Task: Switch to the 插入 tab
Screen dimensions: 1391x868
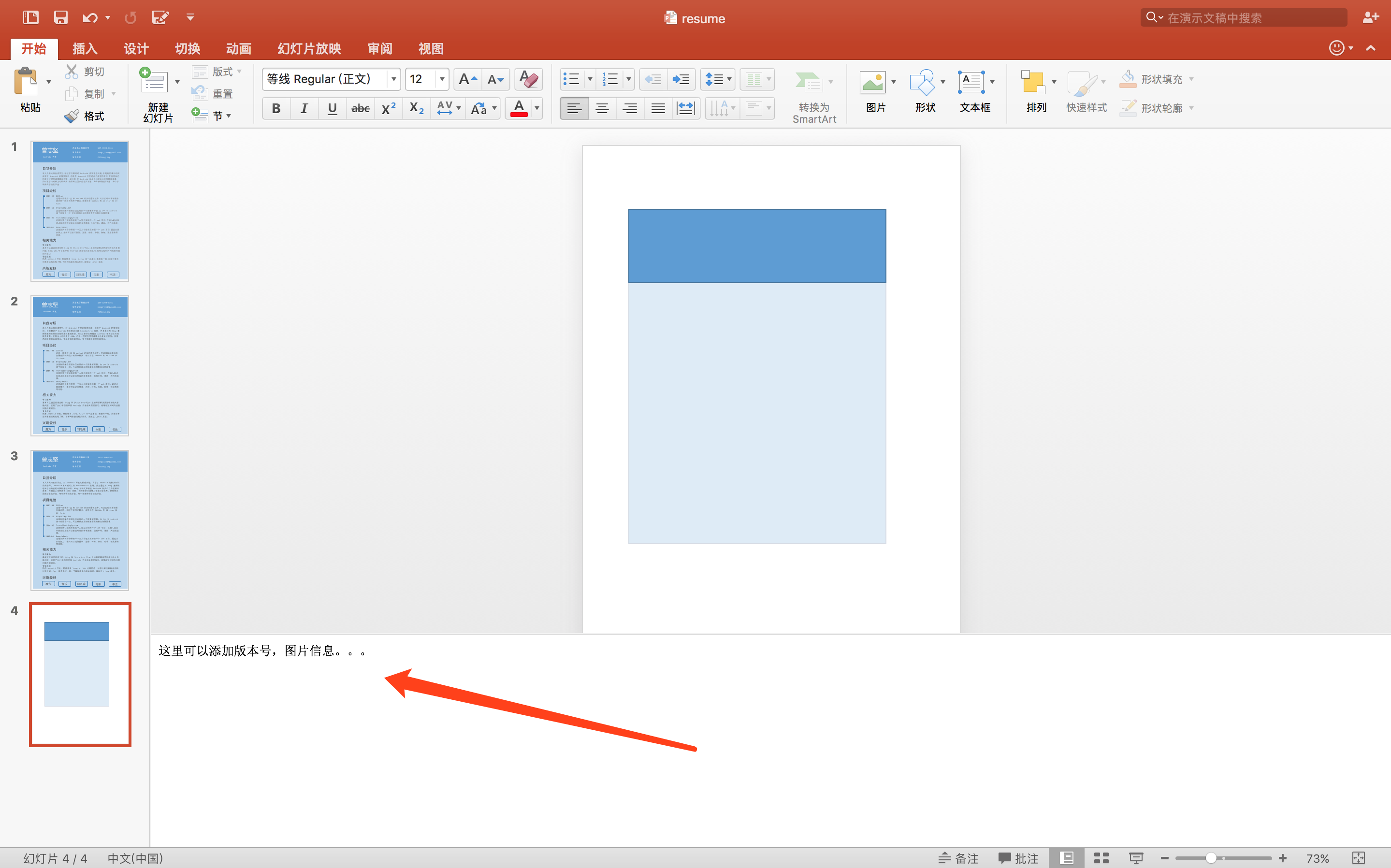Action: pos(85,49)
